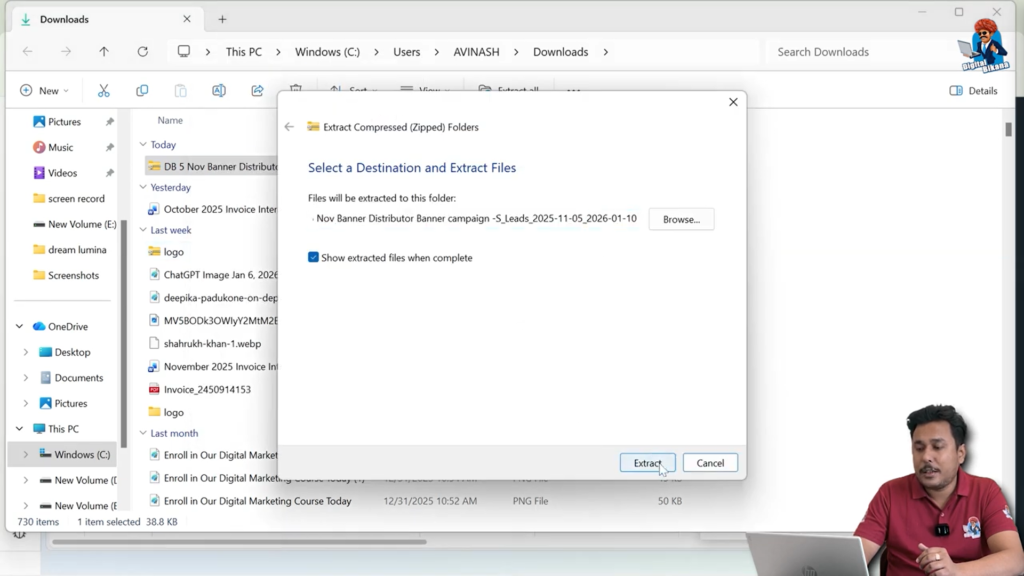This screenshot has width=1024, height=576.
Task: Click the Rename icon in the toolbar
Action: (x=219, y=90)
